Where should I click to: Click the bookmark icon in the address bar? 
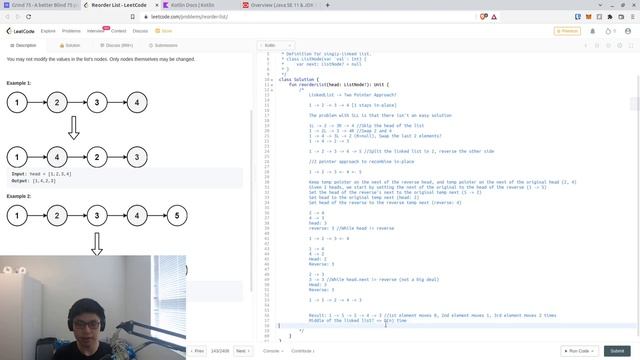(133, 17)
